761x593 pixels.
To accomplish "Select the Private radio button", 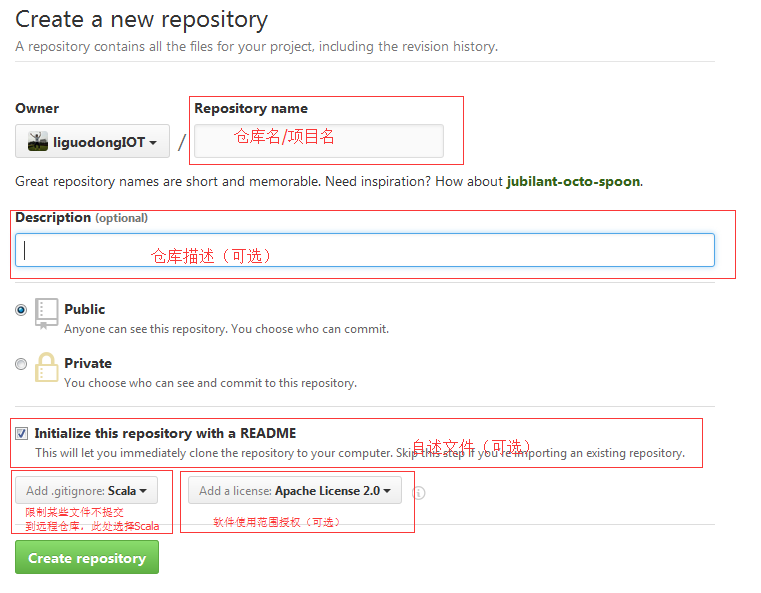I will 21,363.
